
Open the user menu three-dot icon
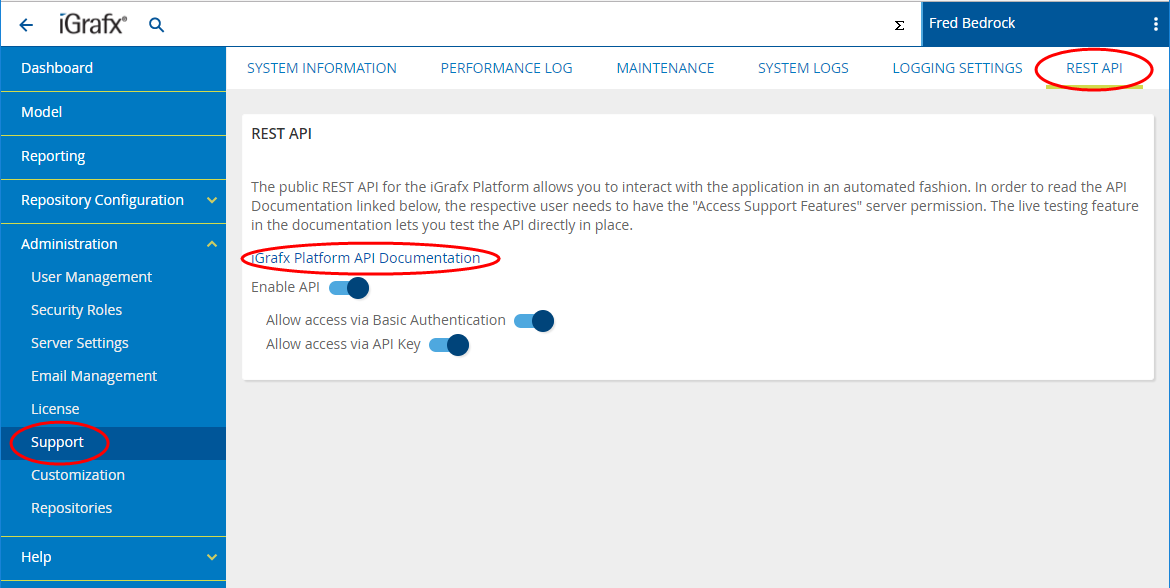coord(1156,24)
